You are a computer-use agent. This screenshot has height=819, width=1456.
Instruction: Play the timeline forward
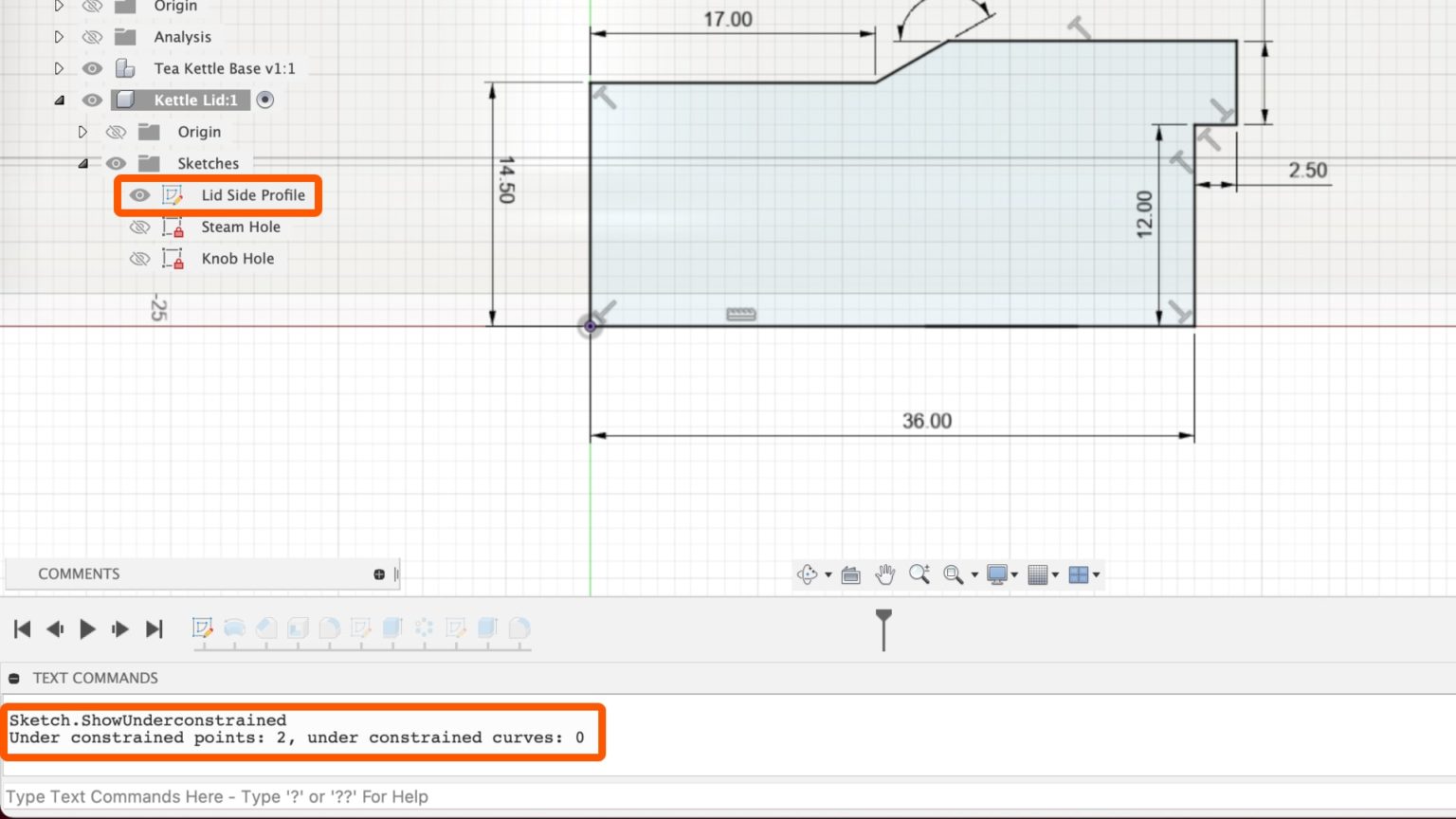(87, 628)
